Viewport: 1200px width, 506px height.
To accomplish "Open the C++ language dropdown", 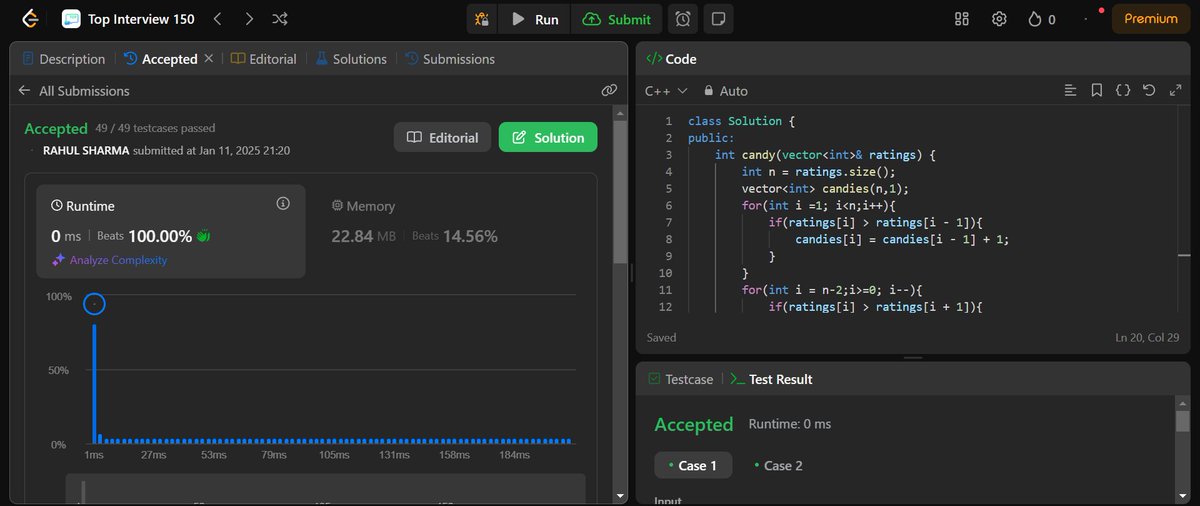I will click(666, 90).
